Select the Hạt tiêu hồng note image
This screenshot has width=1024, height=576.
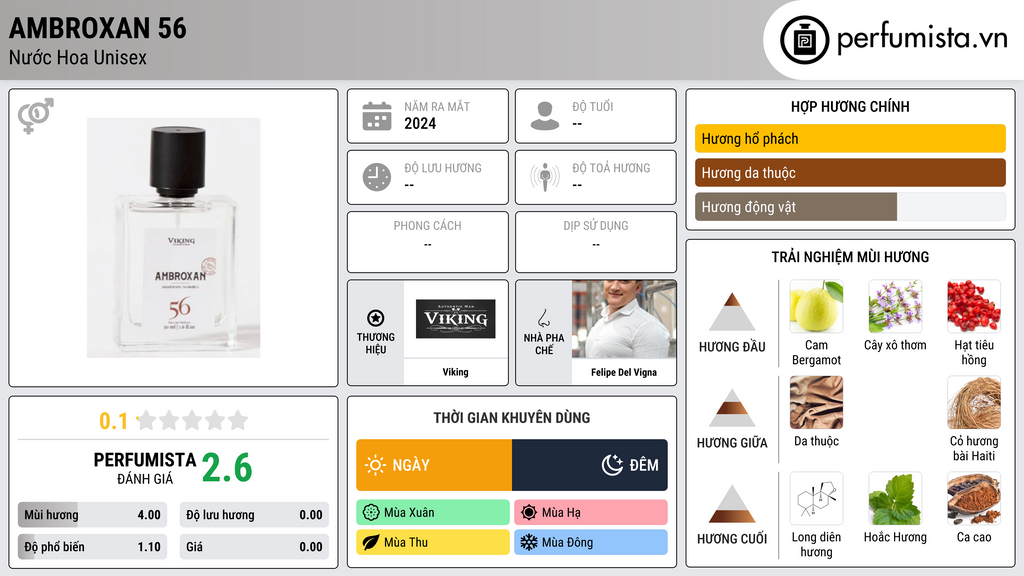pyautogui.click(x=974, y=306)
